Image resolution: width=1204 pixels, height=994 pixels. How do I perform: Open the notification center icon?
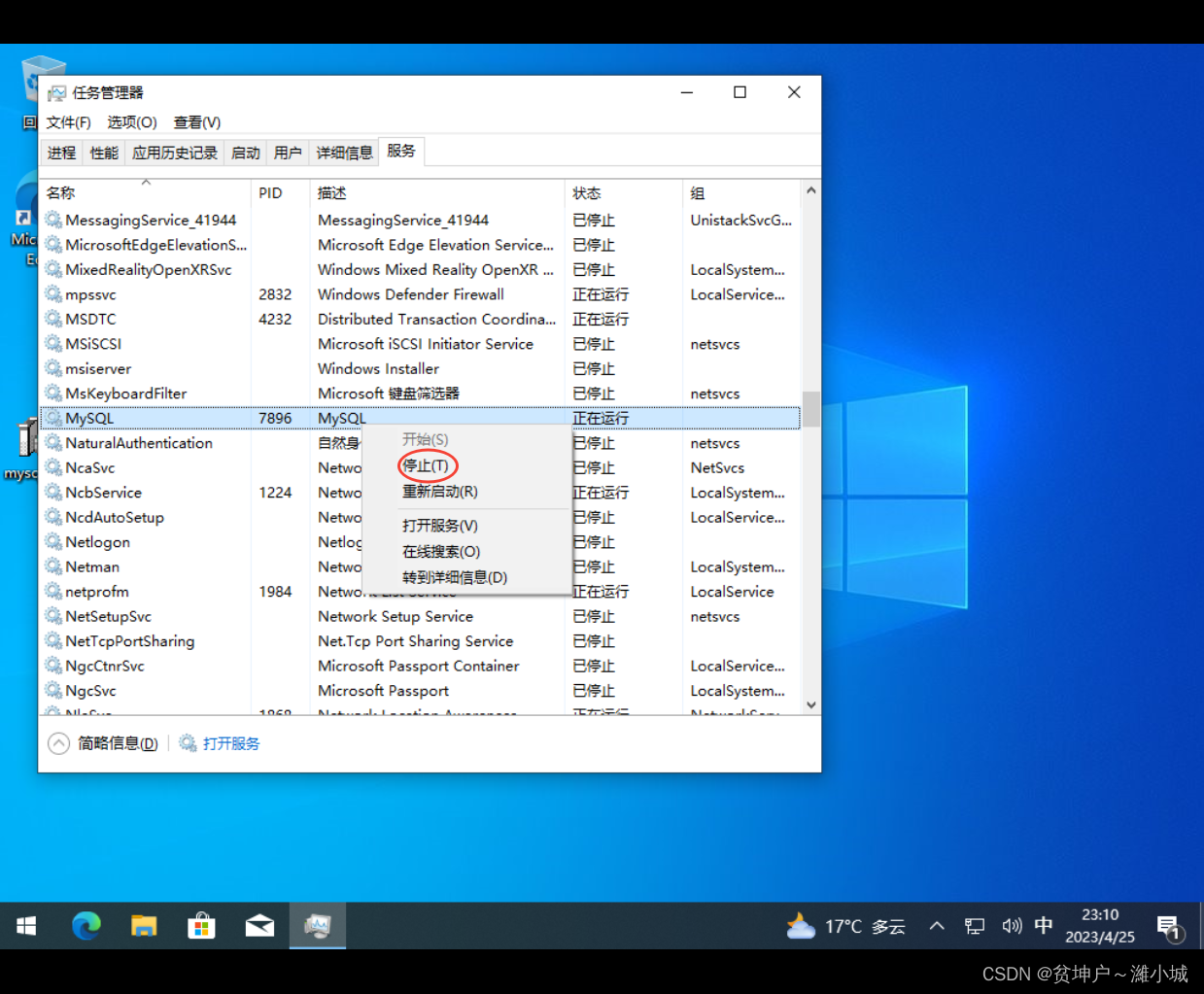[1169, 928]
